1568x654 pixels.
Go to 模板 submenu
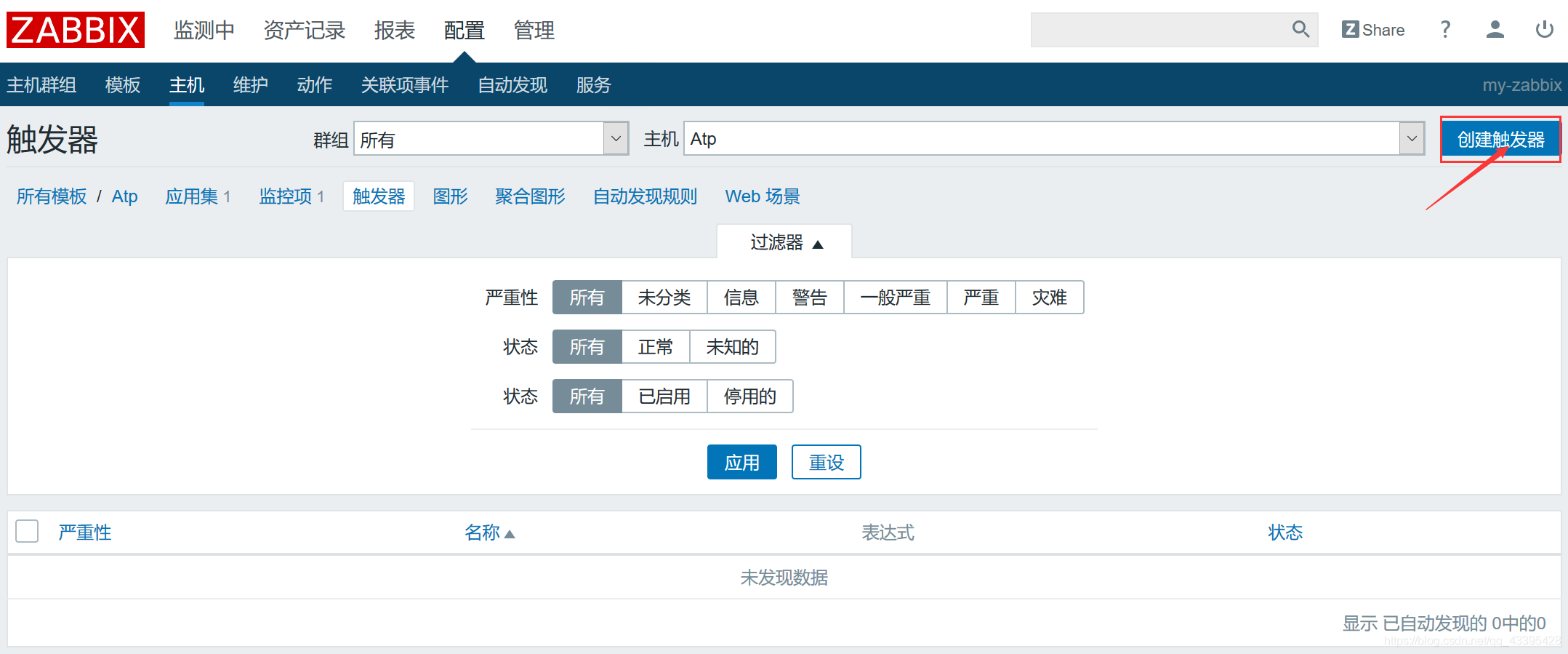123,85
